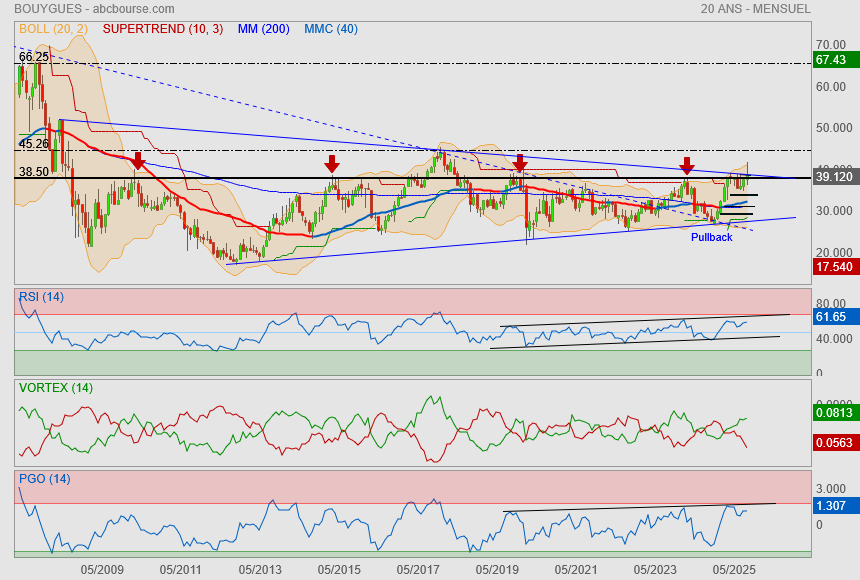Toggle the MM (200) legend entry
860x580 pixels.
point(263,29)
